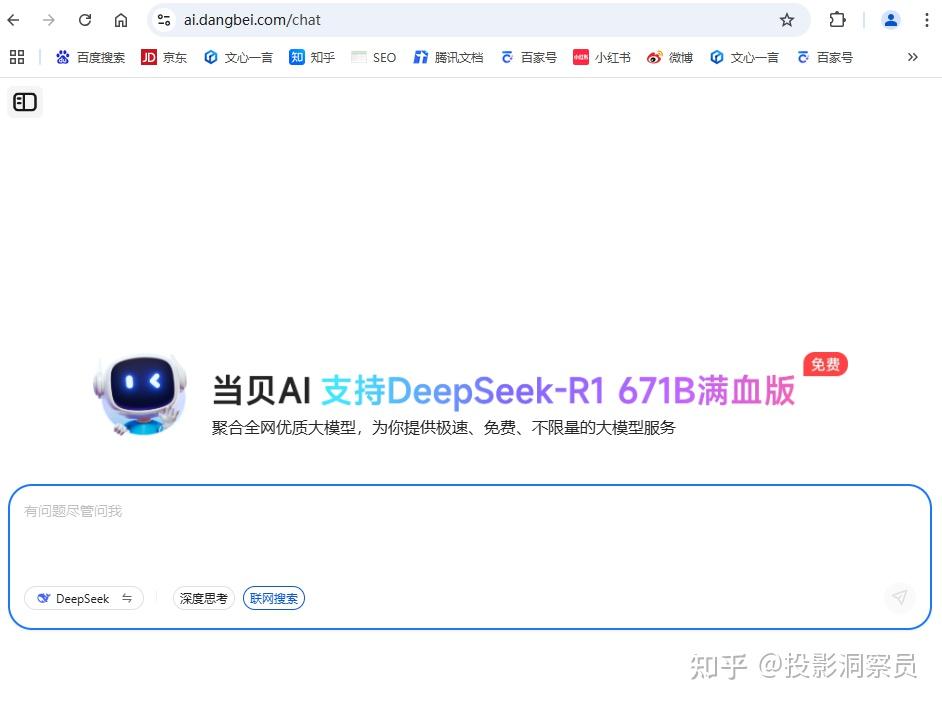Bookmark this page with the star icon
942x704 pixels.
(x=787, y=19)
